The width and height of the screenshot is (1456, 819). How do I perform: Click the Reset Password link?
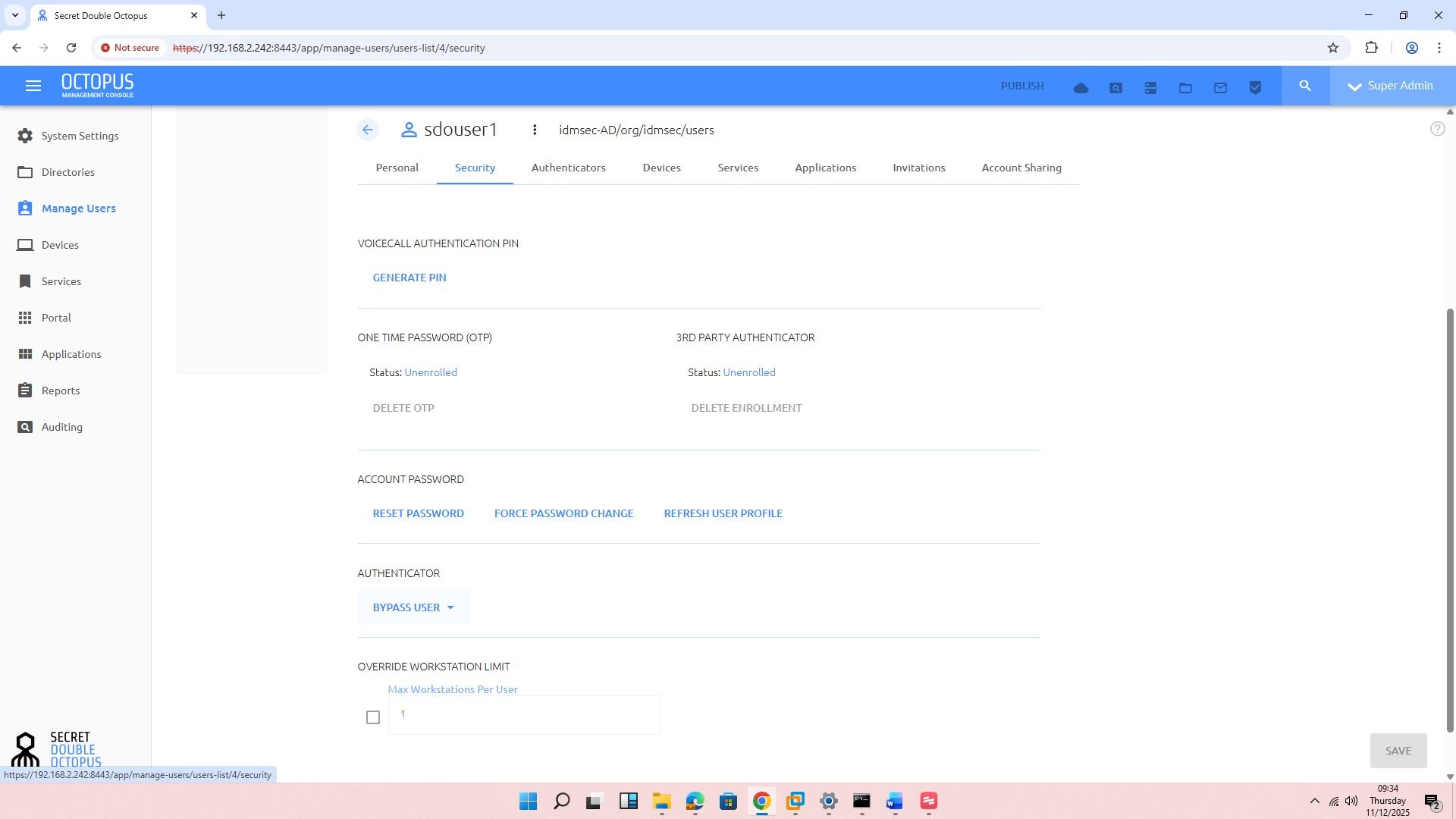point(418,513)
